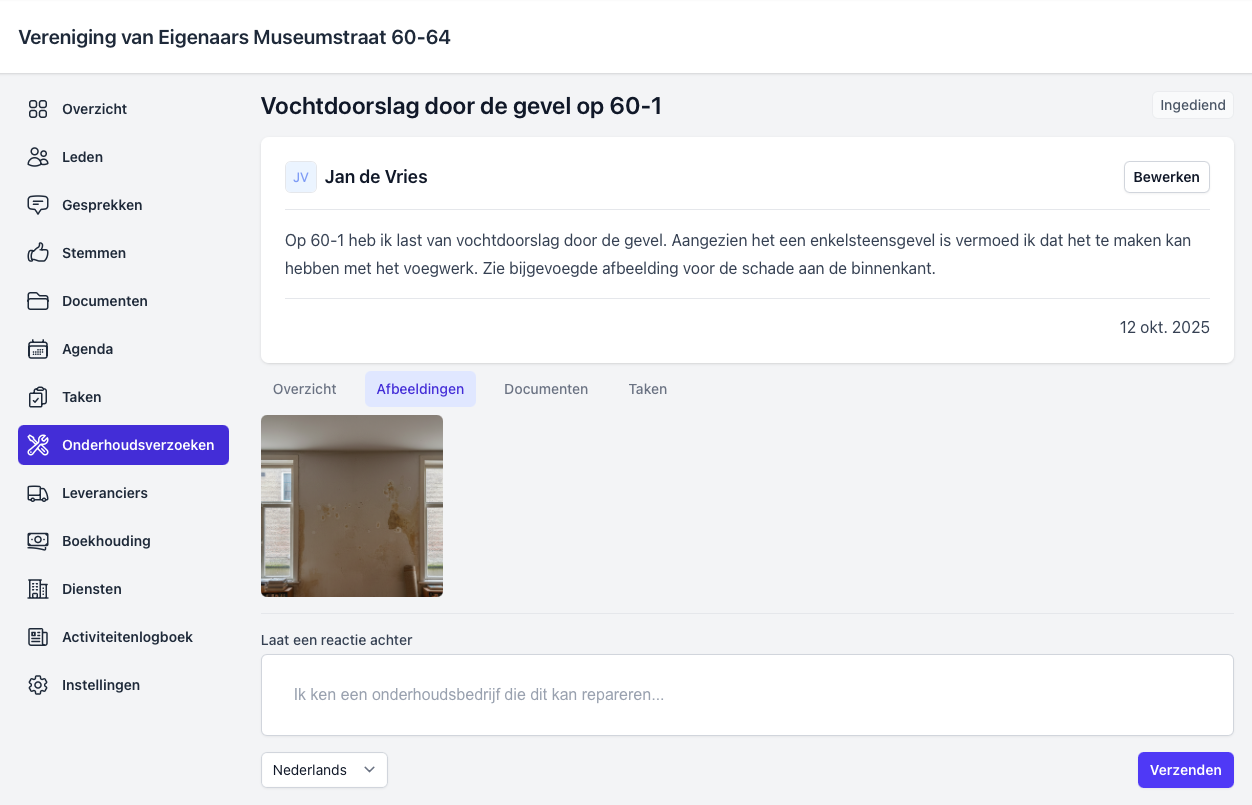This screenshot has height=805, width=1252.
Task: Click the Leveranciers truck icon
Action: tap(38, 493)
